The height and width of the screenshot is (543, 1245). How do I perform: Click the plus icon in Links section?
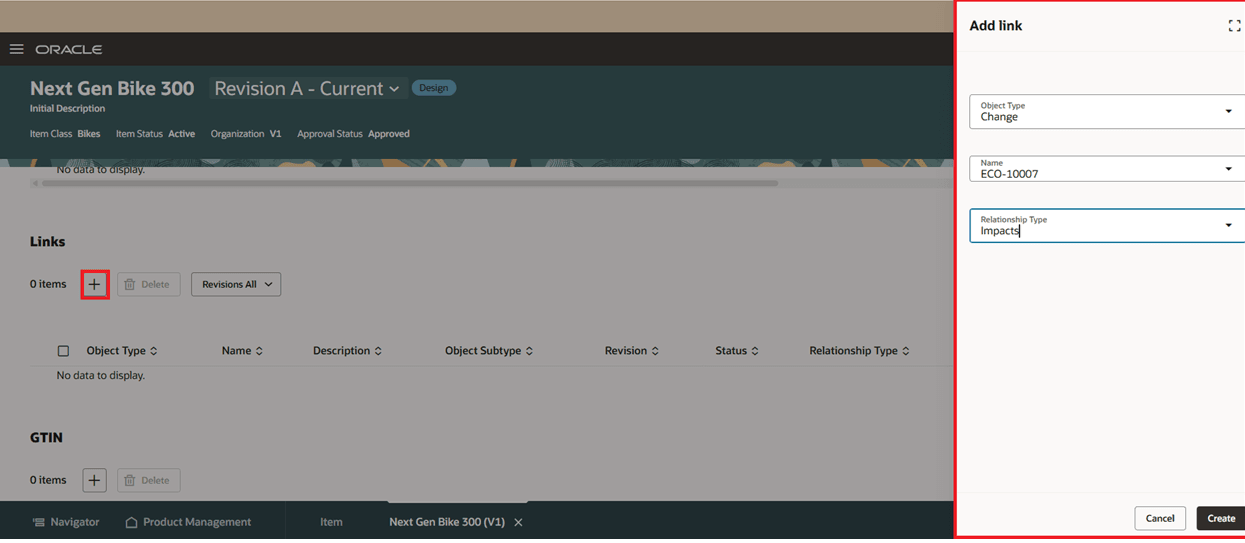94,284
